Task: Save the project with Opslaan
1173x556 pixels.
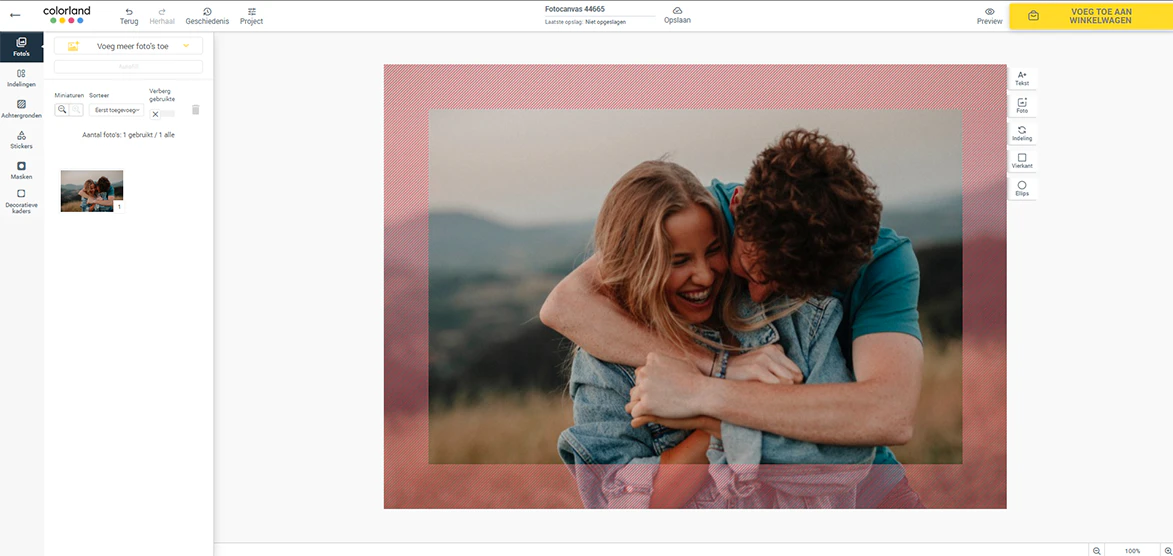Action: pos(677,16)
